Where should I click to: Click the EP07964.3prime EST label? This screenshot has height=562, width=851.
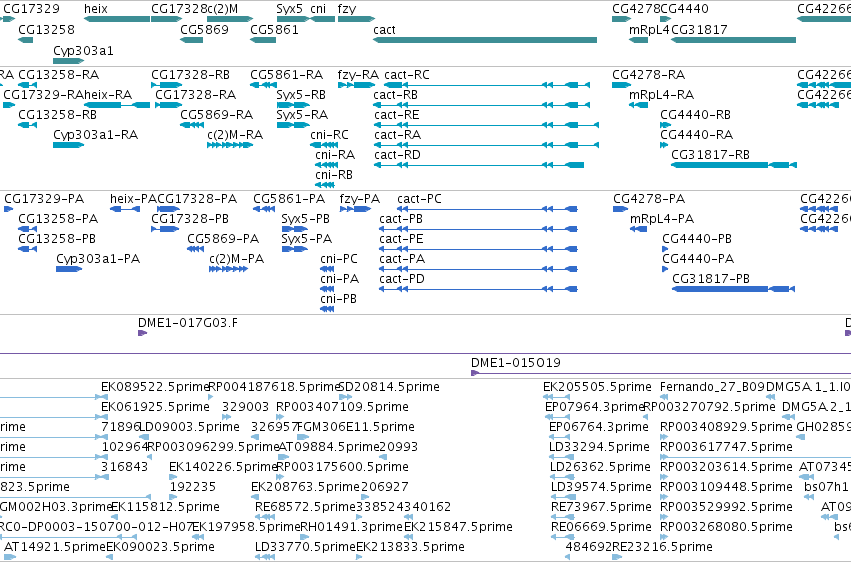[594, 407]
